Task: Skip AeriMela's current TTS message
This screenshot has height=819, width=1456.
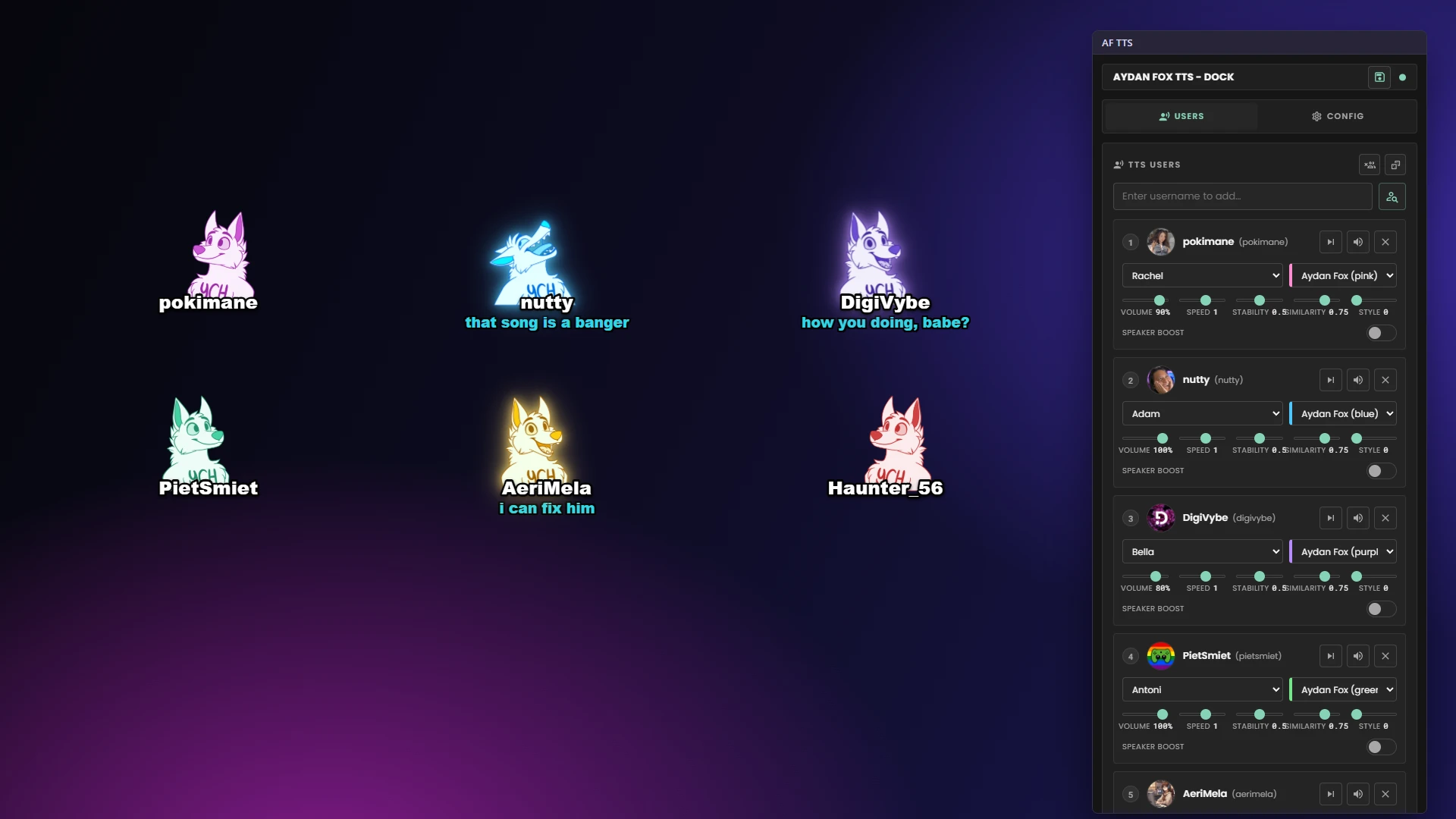Action: (1331, 794)
